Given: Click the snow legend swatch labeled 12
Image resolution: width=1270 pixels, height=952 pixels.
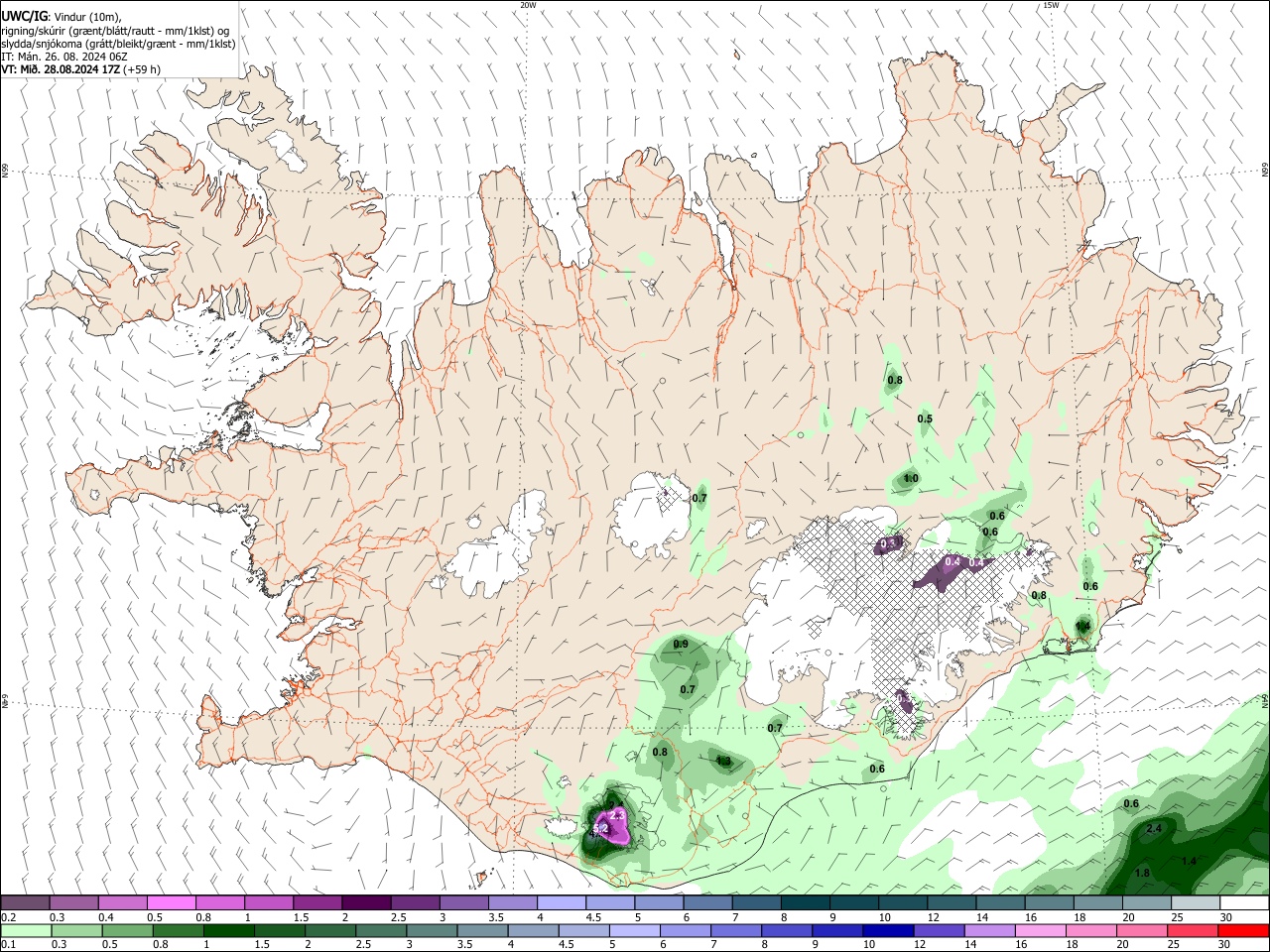Looking at the screenshot, I should (952, 902).
